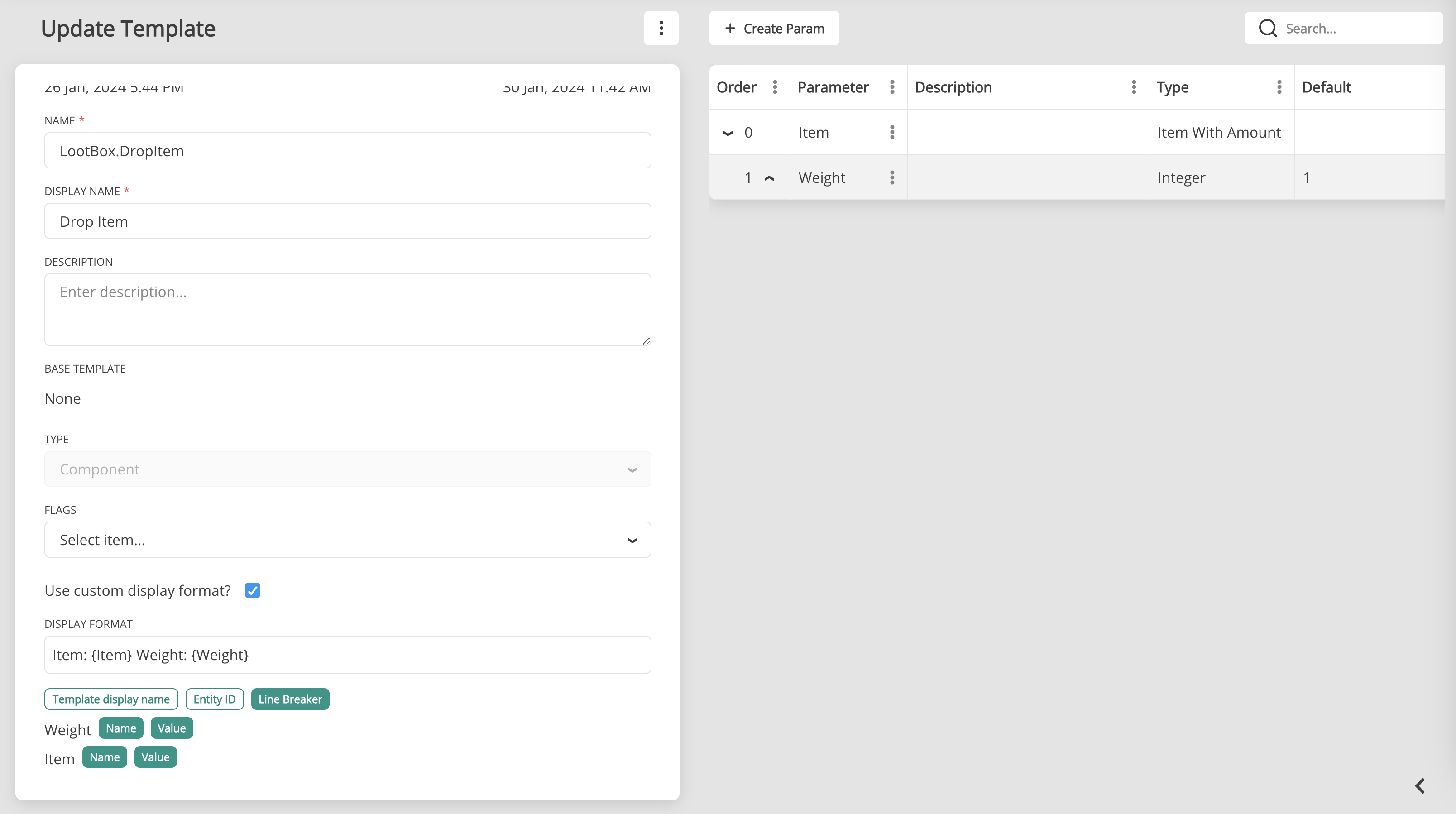Insert Template display name tag
The width and height of the screenshot is (1456, 814).
point(111,699)
